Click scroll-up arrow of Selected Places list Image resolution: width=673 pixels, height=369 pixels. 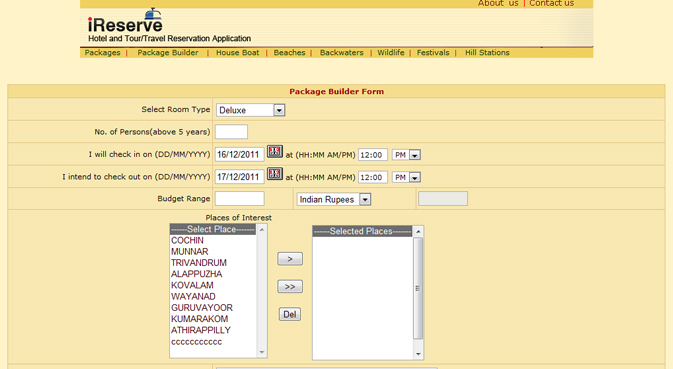tap(418, 232)
